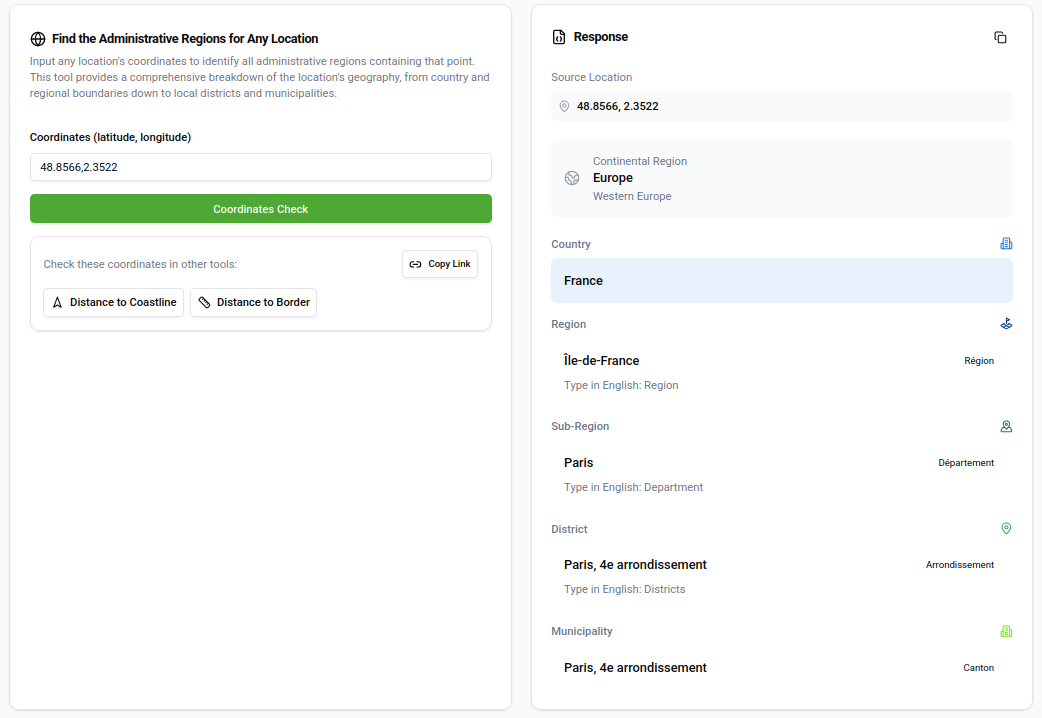This screenshot has width=1042, height=718.
Task: Select the France country result row
Action: click(x=781, y=281)
